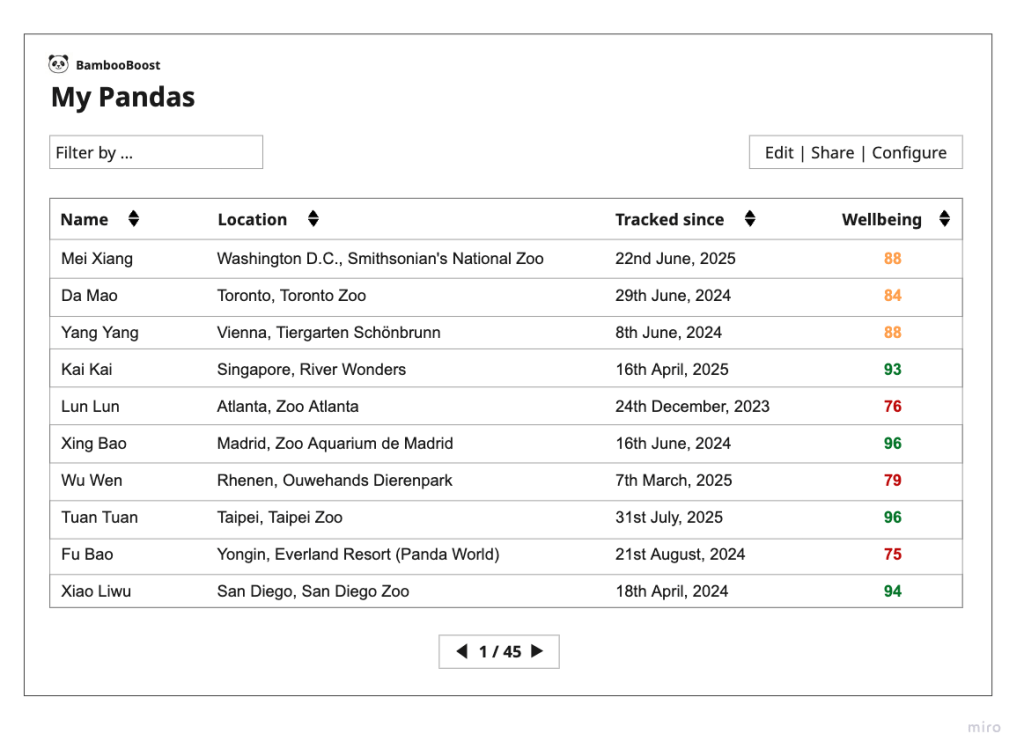Go to previous page arrow
The image size is (1024, 756).
pyautogui.click(x=461, y=651)
